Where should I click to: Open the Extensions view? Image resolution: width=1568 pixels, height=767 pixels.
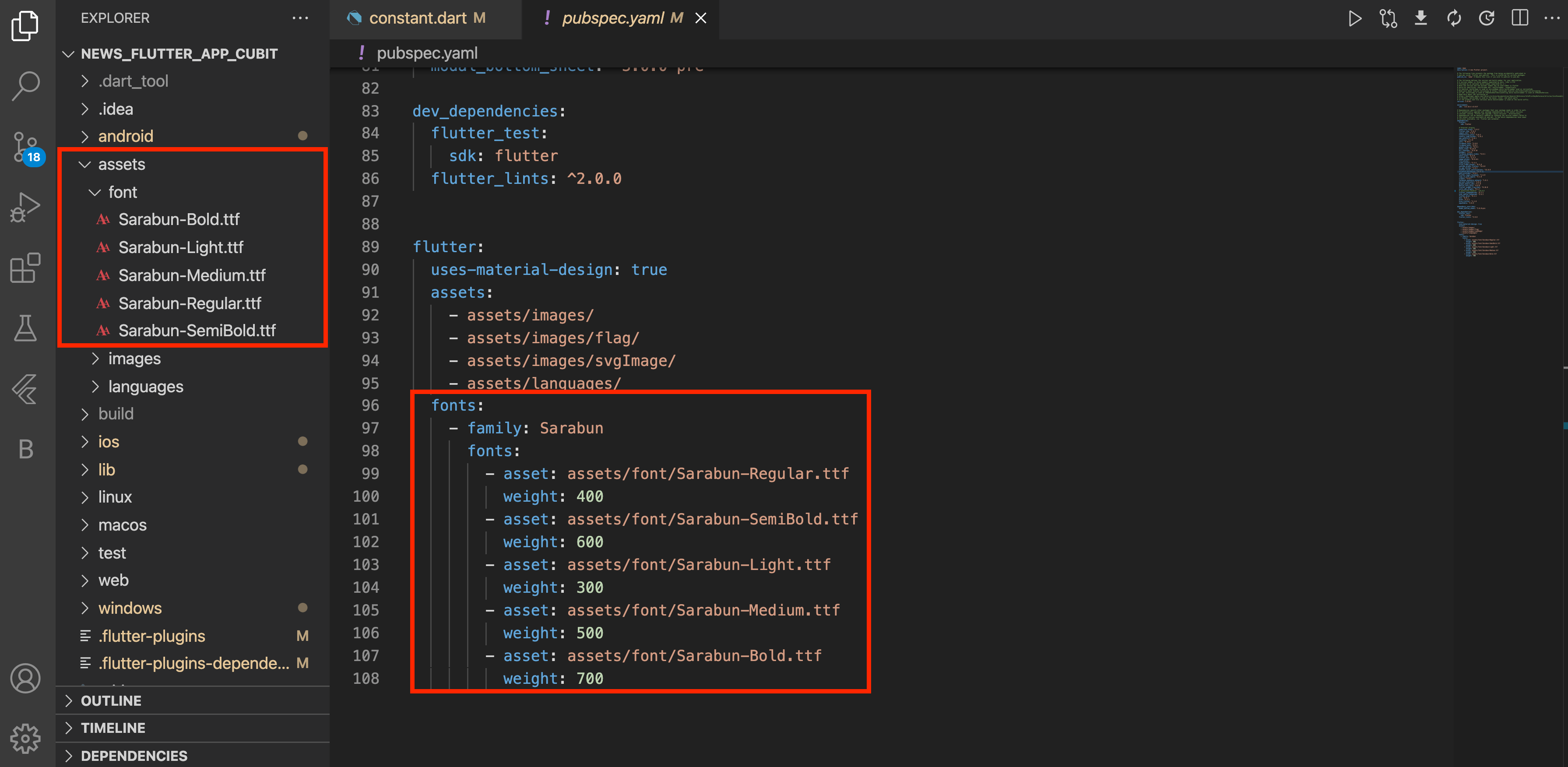tap(25, 268)
